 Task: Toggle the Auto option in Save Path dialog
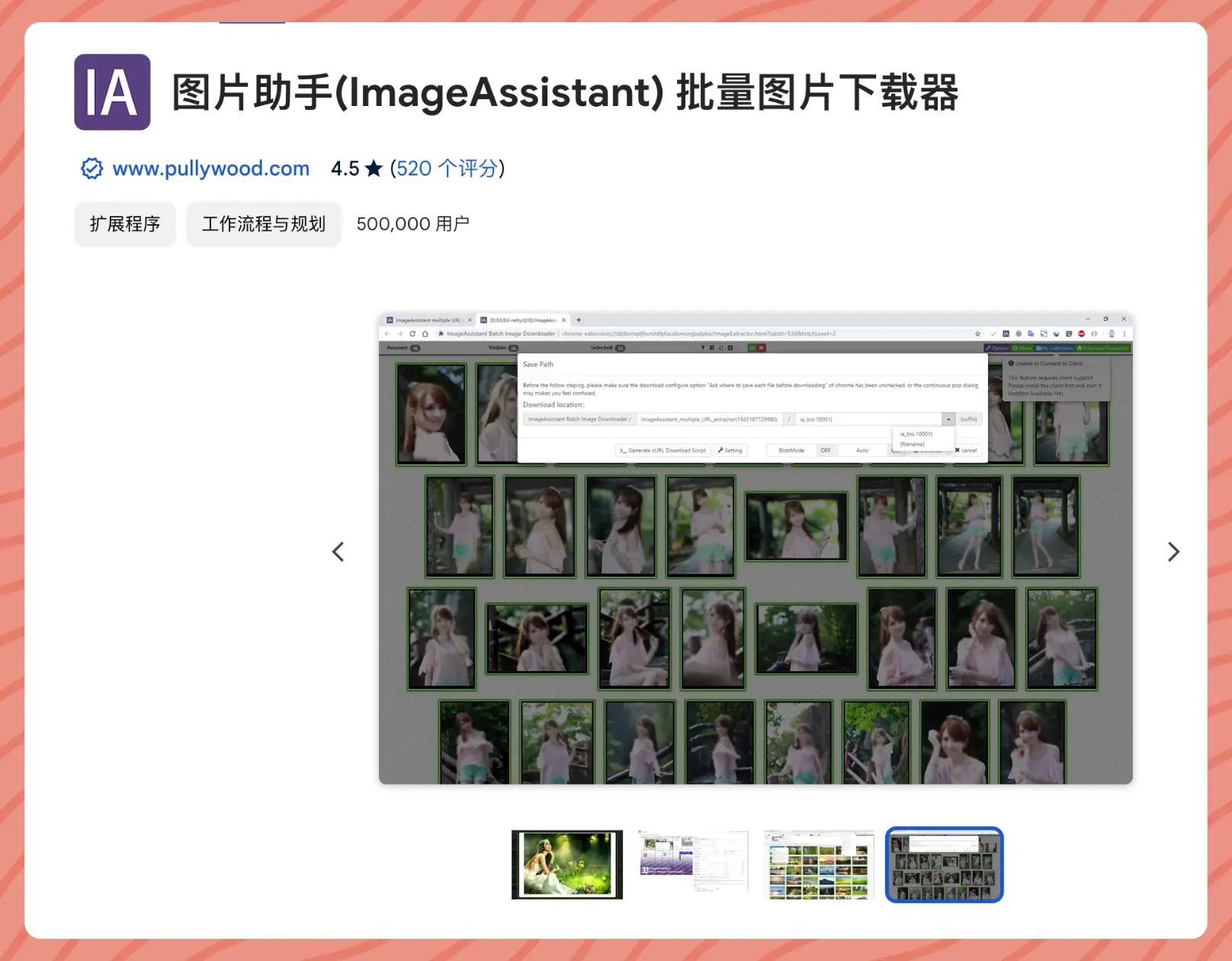click(861, 451)
